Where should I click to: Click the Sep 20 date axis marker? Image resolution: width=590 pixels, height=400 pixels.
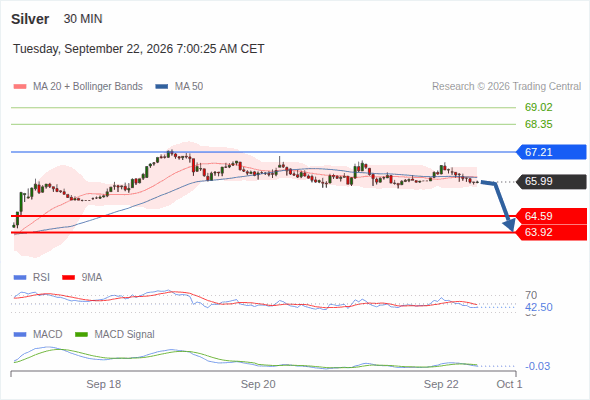(258, 384)
